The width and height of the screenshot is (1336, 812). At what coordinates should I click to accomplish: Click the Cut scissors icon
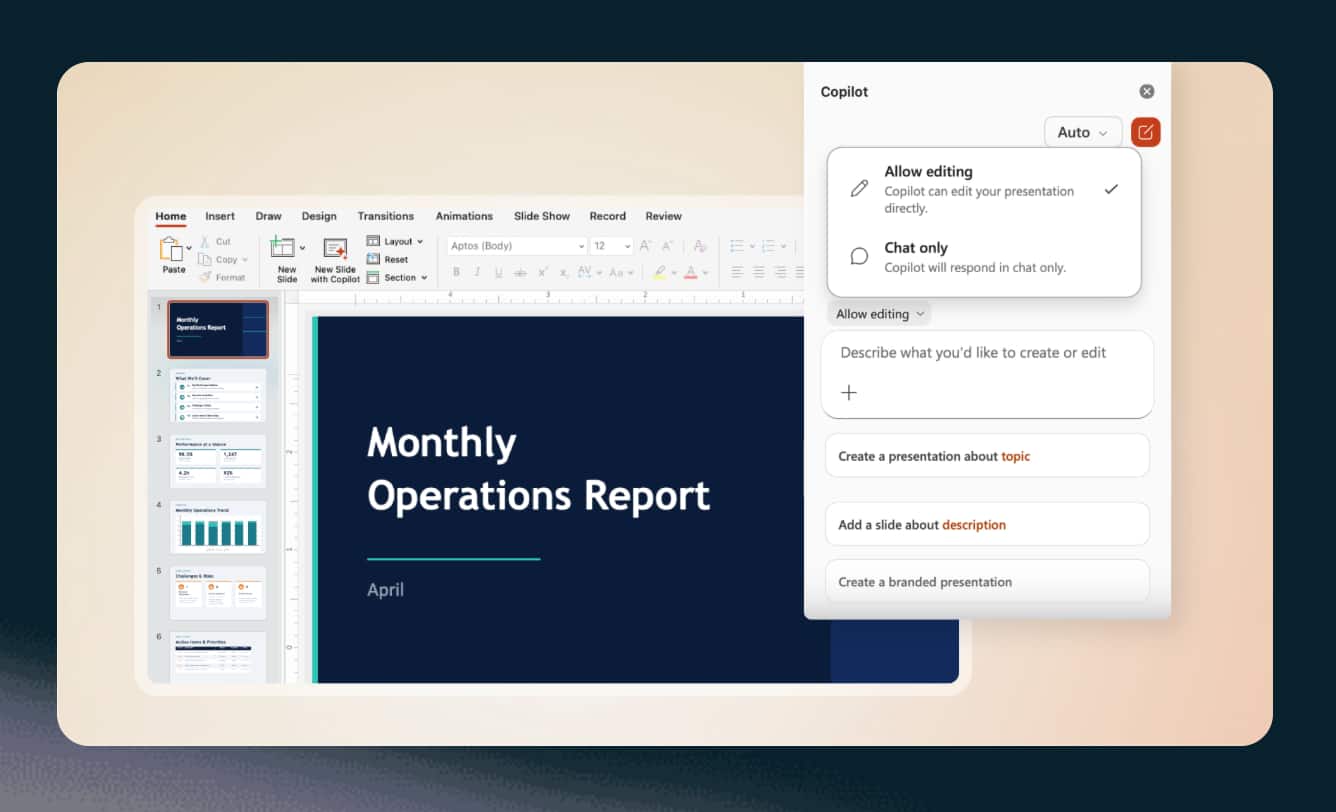coord(205,241)
